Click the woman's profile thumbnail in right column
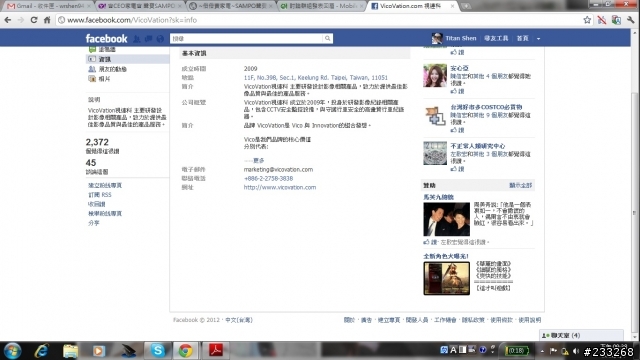Viewport: 640px width, 360px height. [x=435, y=76]
